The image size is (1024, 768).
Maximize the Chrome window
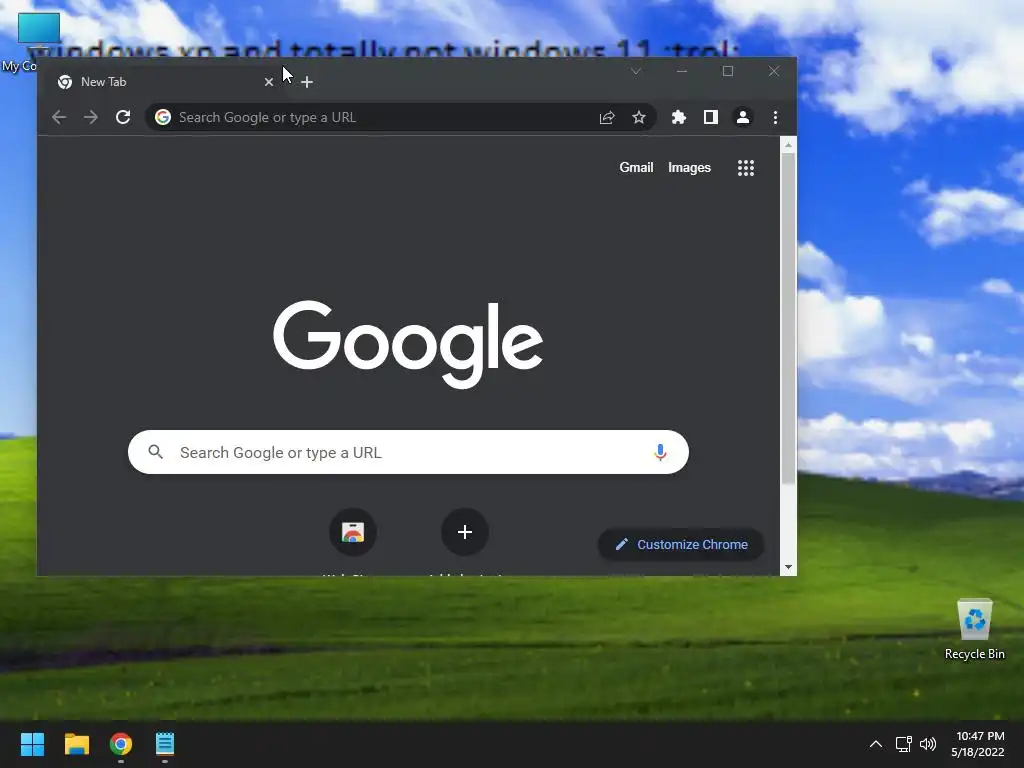(x=728, y=71)
